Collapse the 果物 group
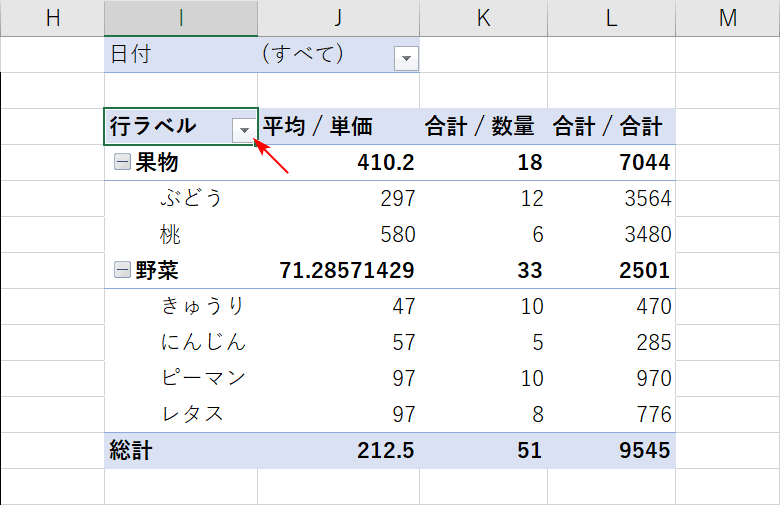The width and height of the screenshot is (780, 505). pos(122,163)
